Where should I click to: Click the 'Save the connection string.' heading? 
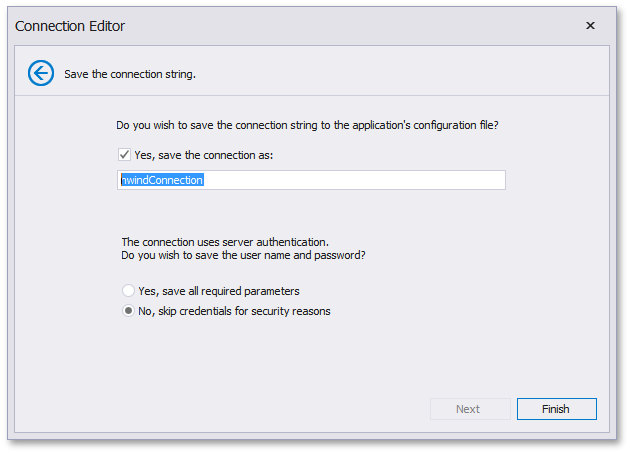pyautogui.click(x=130, y=74)
